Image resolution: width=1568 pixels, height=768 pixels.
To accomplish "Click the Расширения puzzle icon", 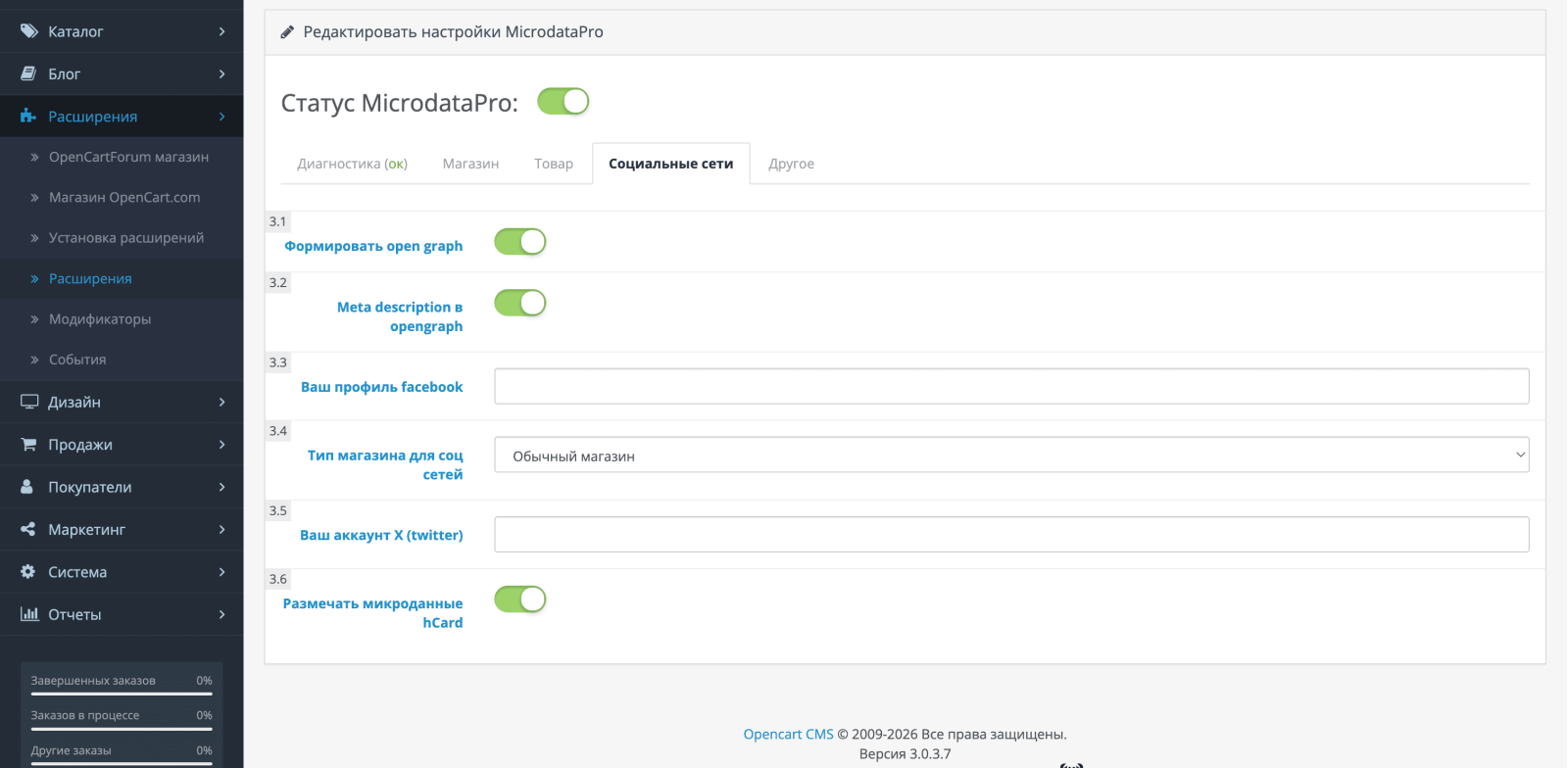I will (28, 117).
